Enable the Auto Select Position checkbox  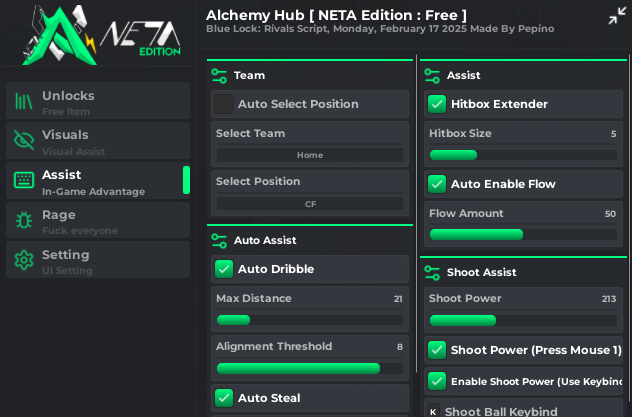coord(224,104)
